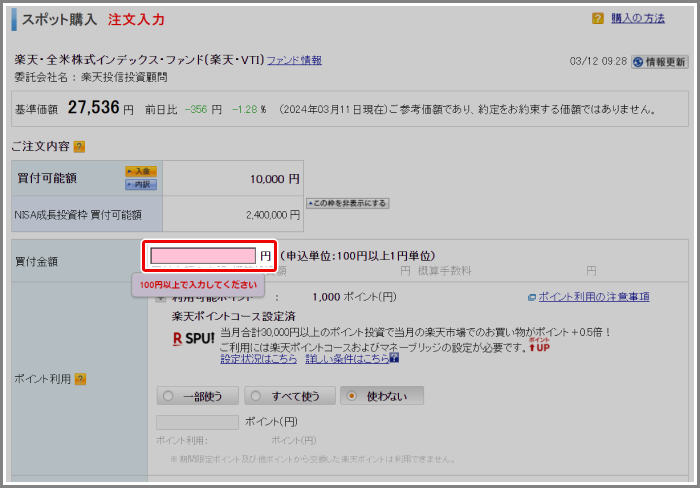The height and width of the screenshot is (488, 700).
Task: Select the 使わない radio option
Action: [382, 396]
